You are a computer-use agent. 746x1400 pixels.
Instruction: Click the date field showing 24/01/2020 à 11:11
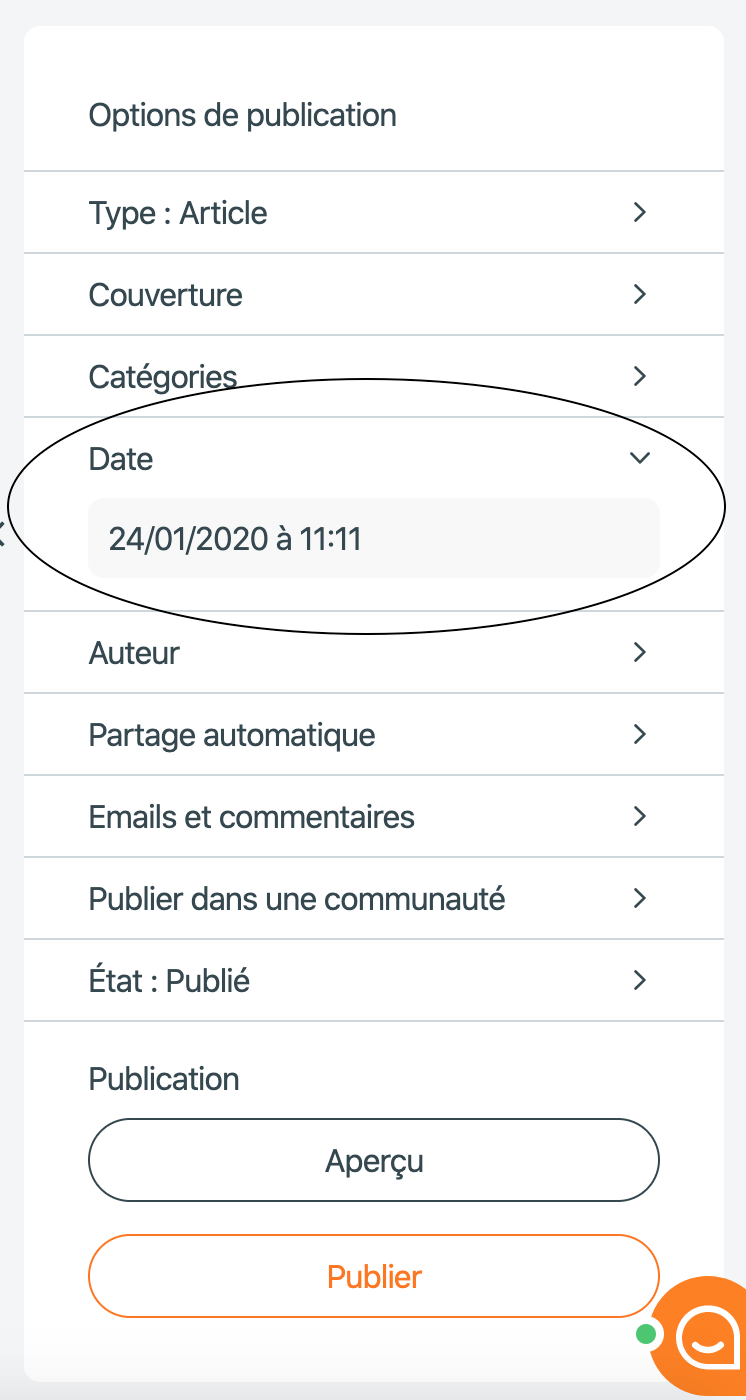point(374,538)
